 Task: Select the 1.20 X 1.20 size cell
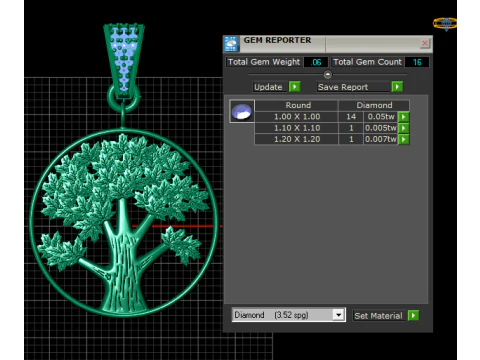[297, 139]
